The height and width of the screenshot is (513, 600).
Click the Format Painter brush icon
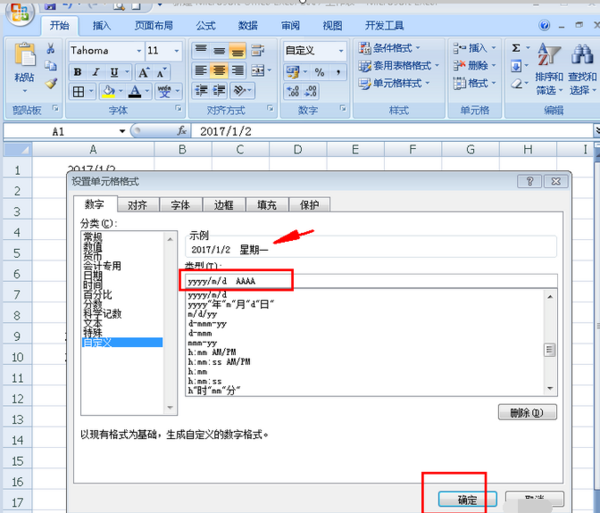(51, 83)
